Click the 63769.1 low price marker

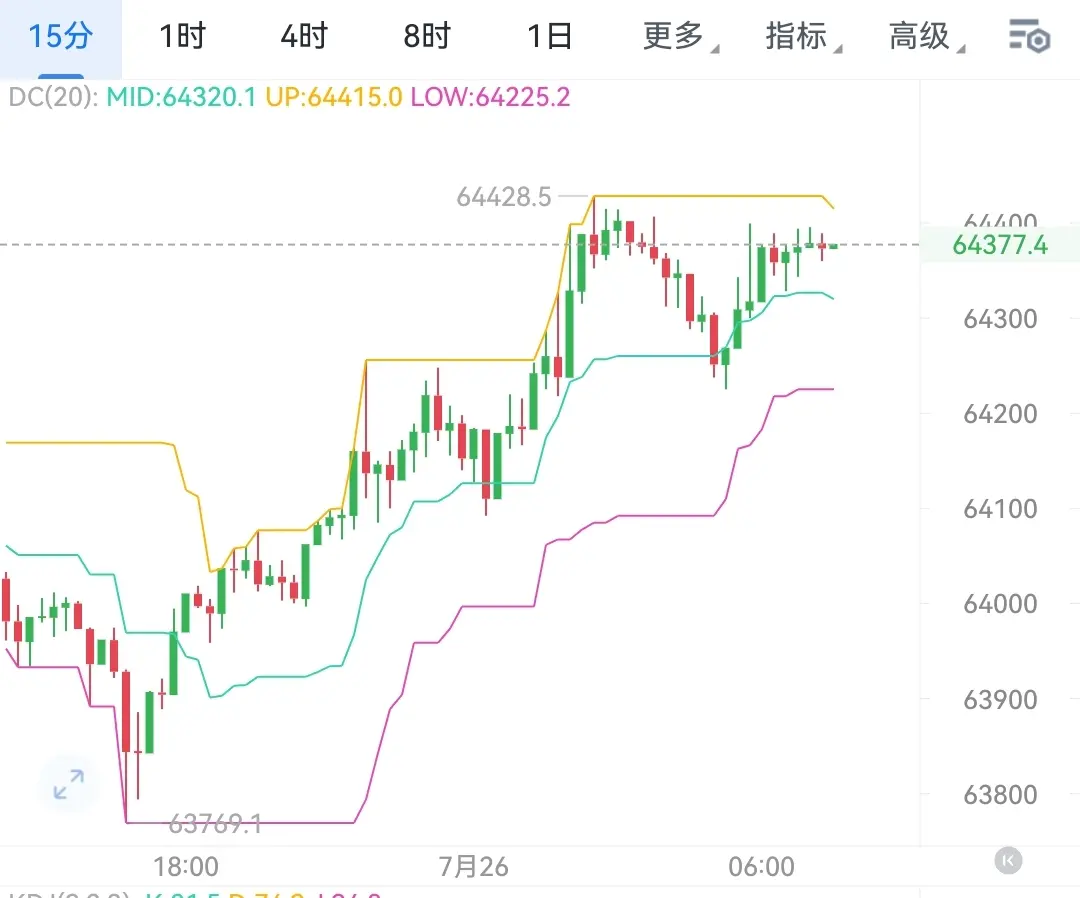(x=215, y=823)
